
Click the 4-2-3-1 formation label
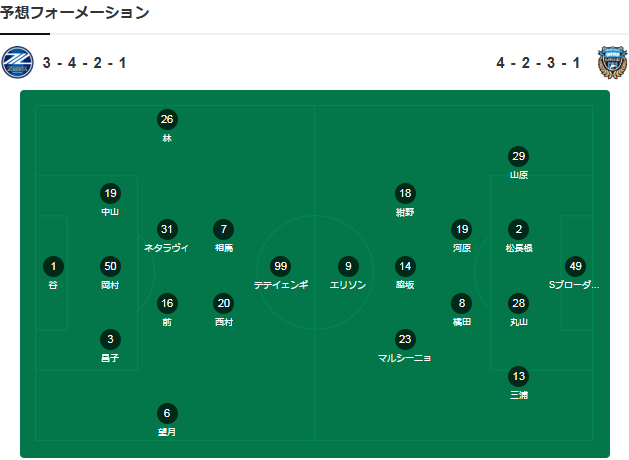point(538,63)
